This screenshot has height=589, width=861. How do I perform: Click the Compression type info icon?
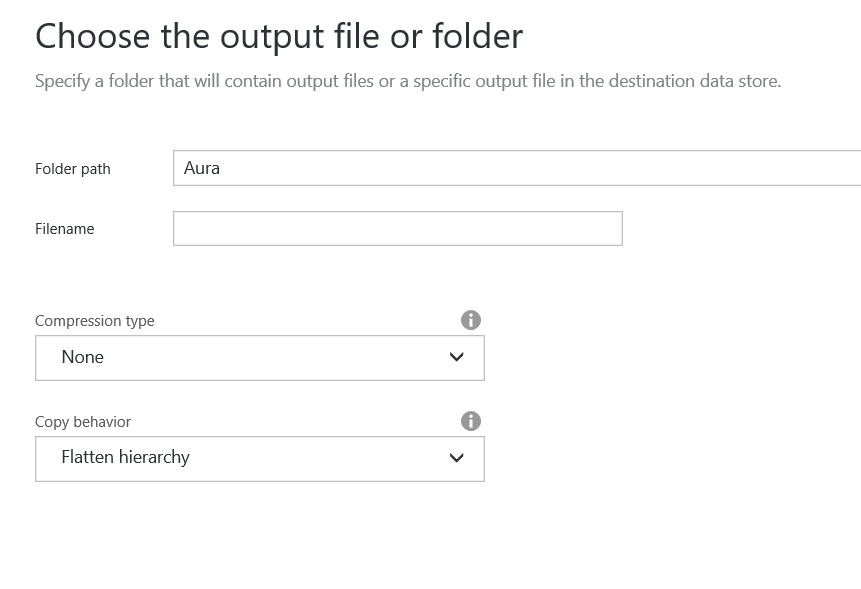point(471,320)
